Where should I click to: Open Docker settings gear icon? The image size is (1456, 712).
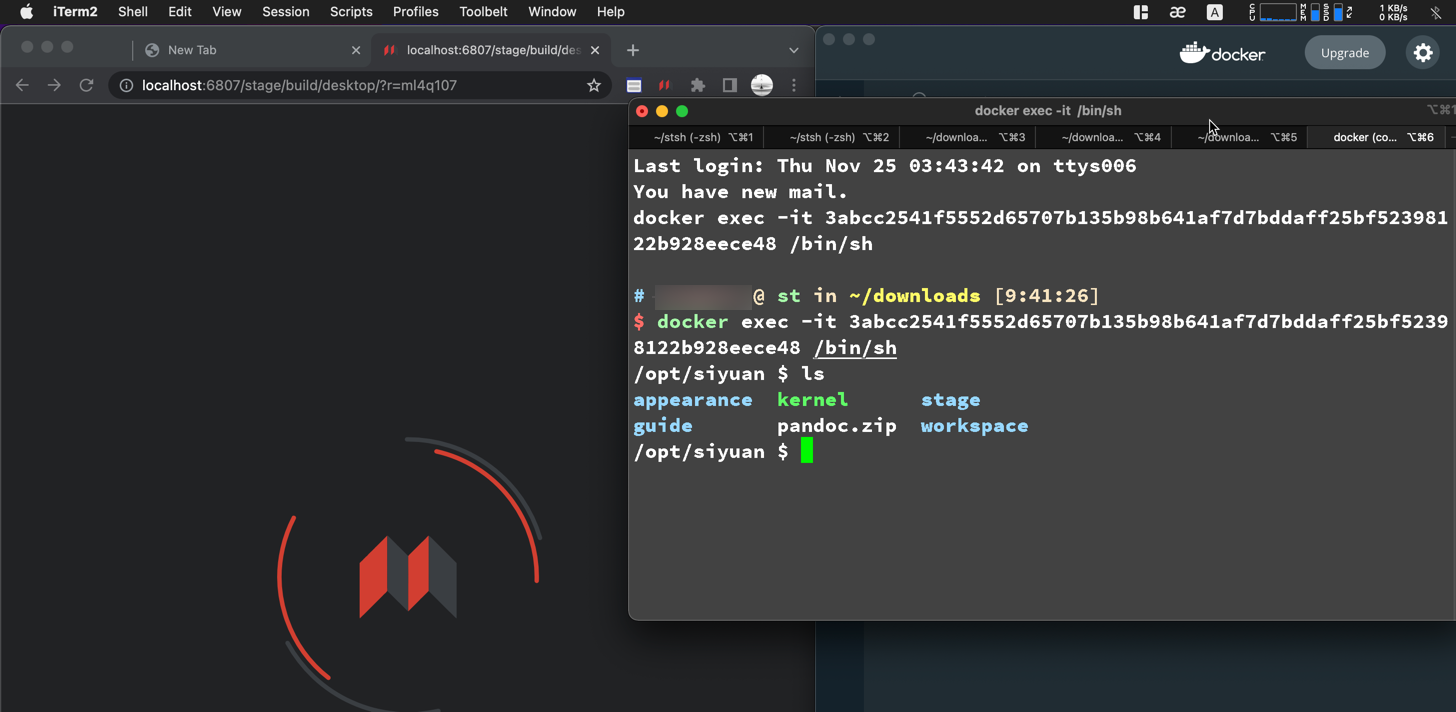tap(1422, 53)
